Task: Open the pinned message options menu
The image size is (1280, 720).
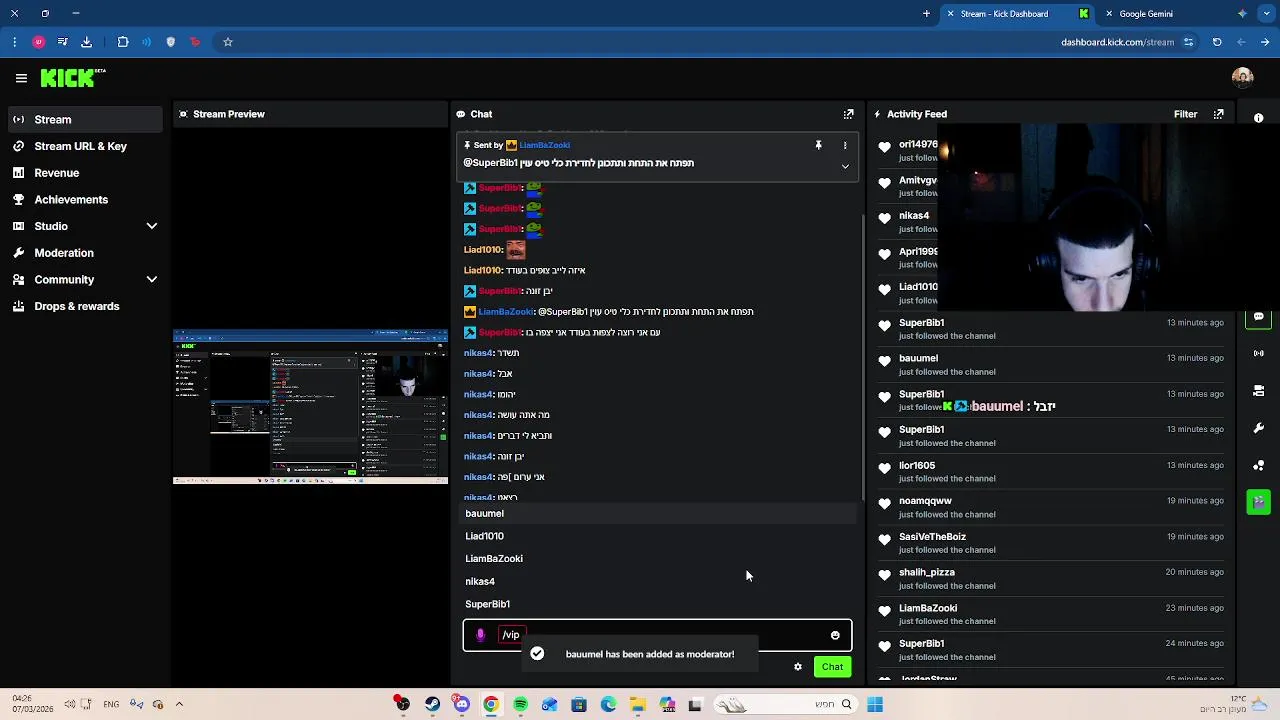Action: (x=845, y=145)
